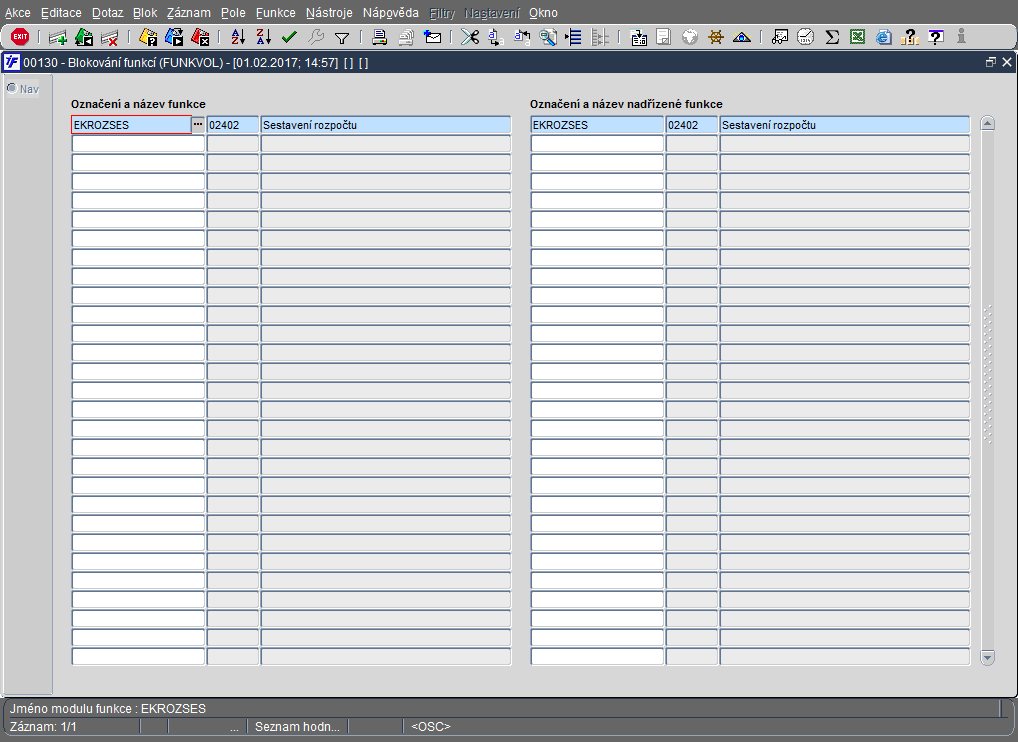Click the green checkmark save icon
This screenshot has height=742, width=1018.
click(289, 38)
